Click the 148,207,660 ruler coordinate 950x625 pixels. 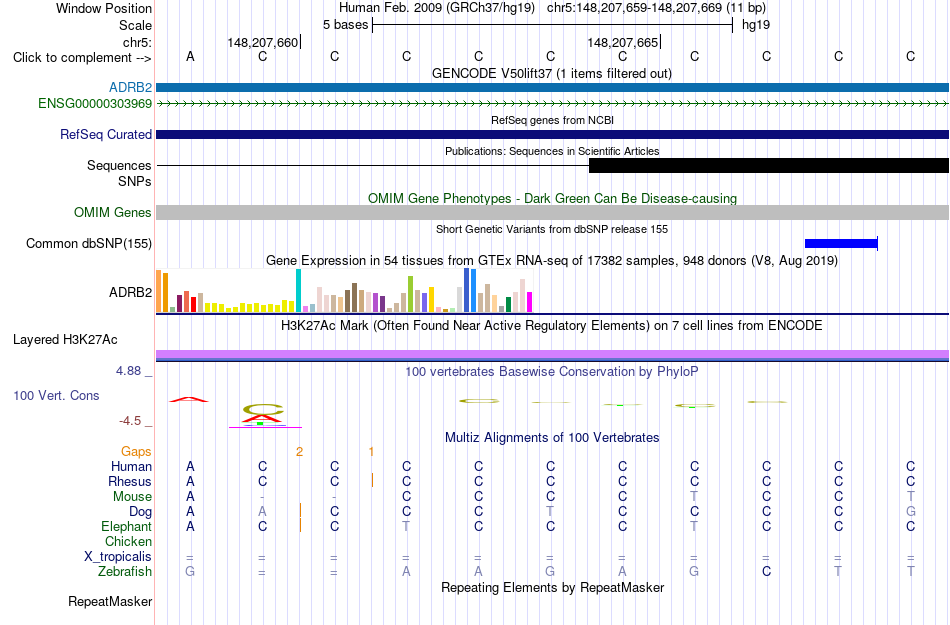pos(263,42)
